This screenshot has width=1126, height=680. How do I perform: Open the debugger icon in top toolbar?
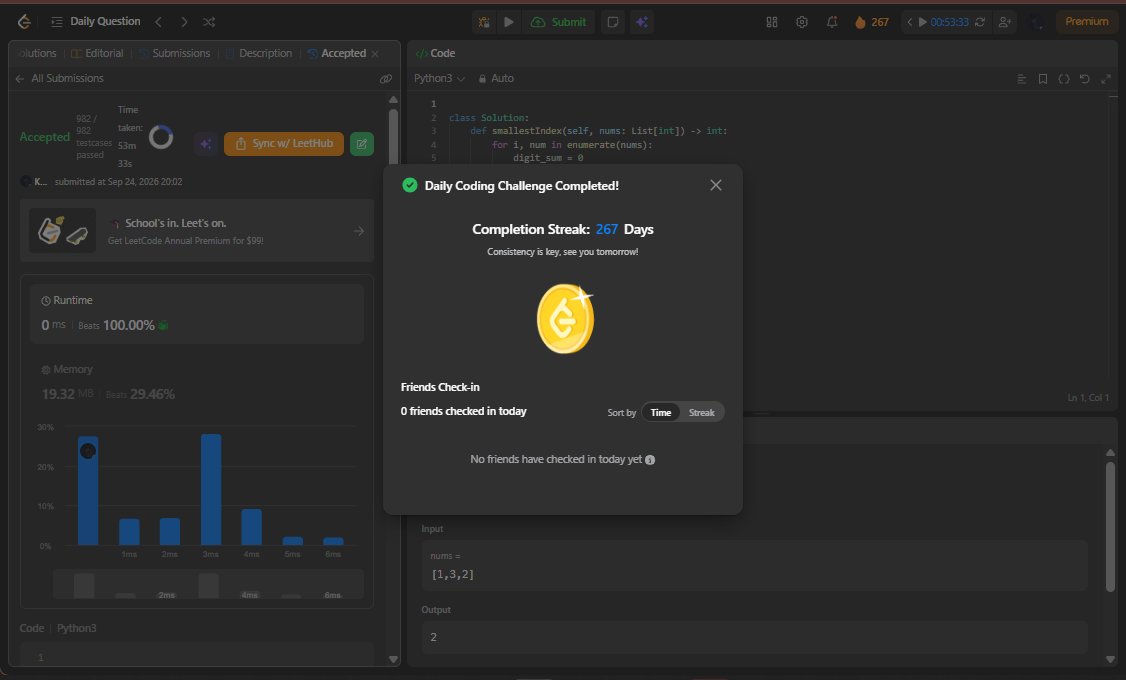[x=484, y=22]
